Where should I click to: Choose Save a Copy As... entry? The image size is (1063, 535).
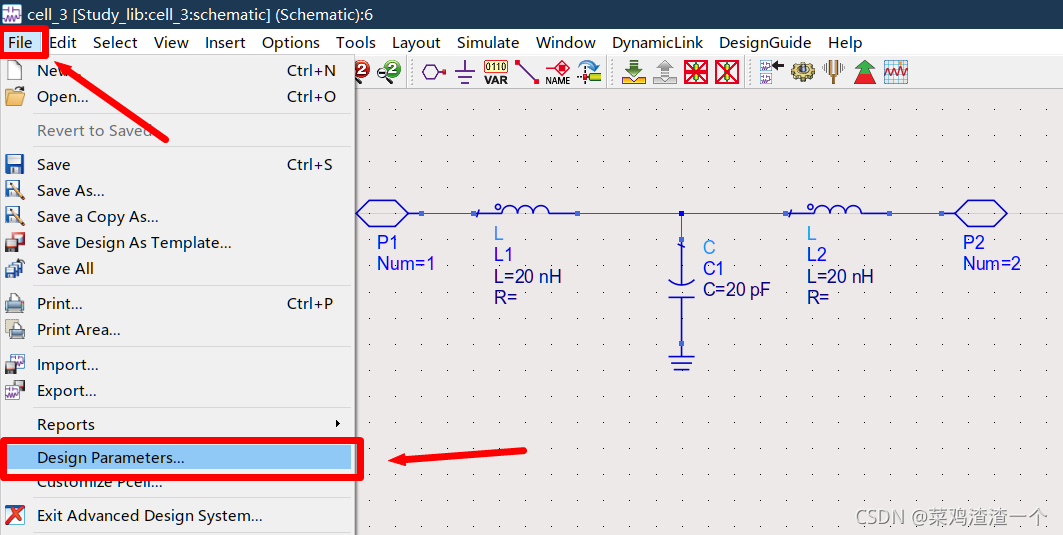(178, 217)
